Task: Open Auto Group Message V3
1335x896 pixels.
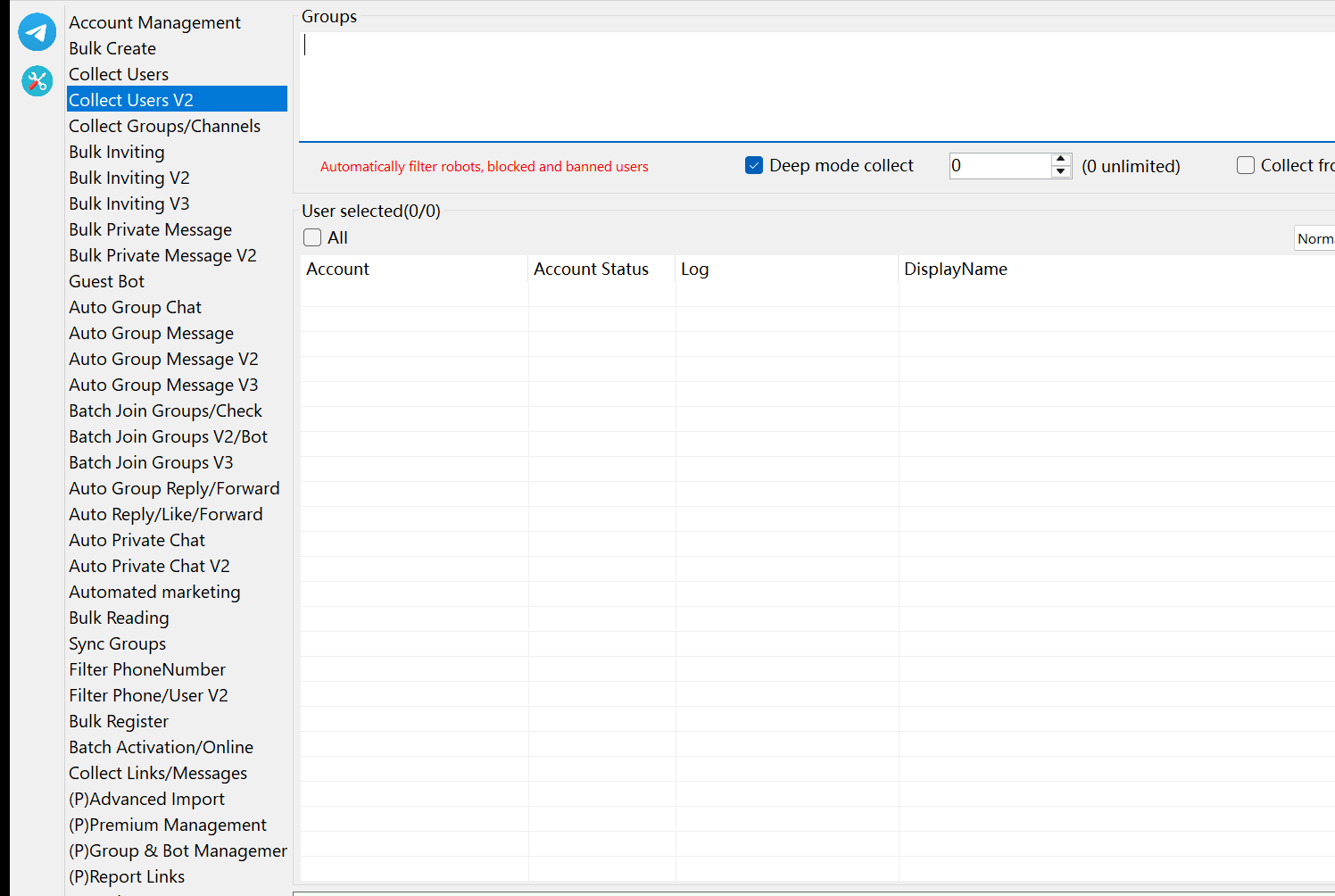Action: (x=163, y=385)
